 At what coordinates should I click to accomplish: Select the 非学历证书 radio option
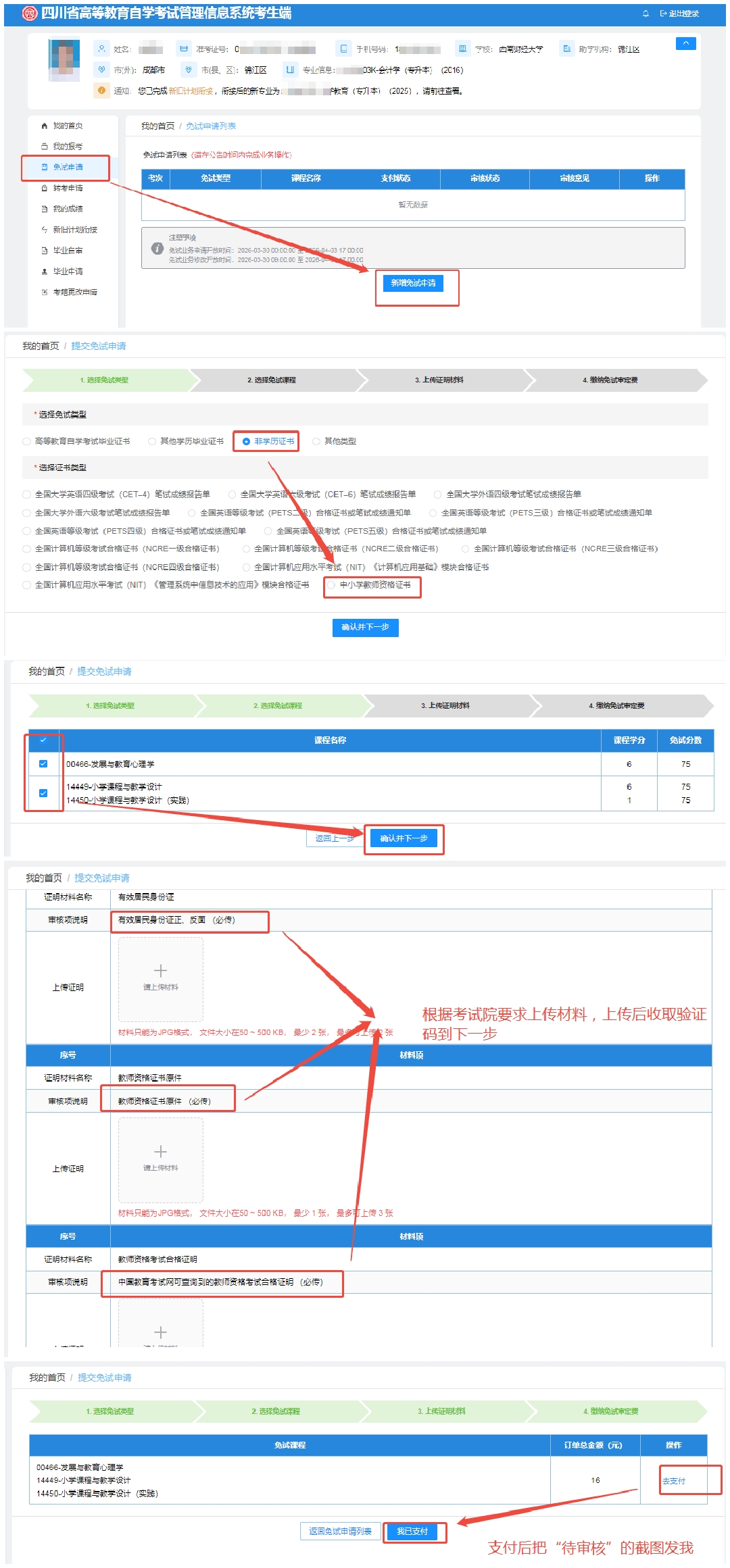pyautogui.click(x=246, y=441)
